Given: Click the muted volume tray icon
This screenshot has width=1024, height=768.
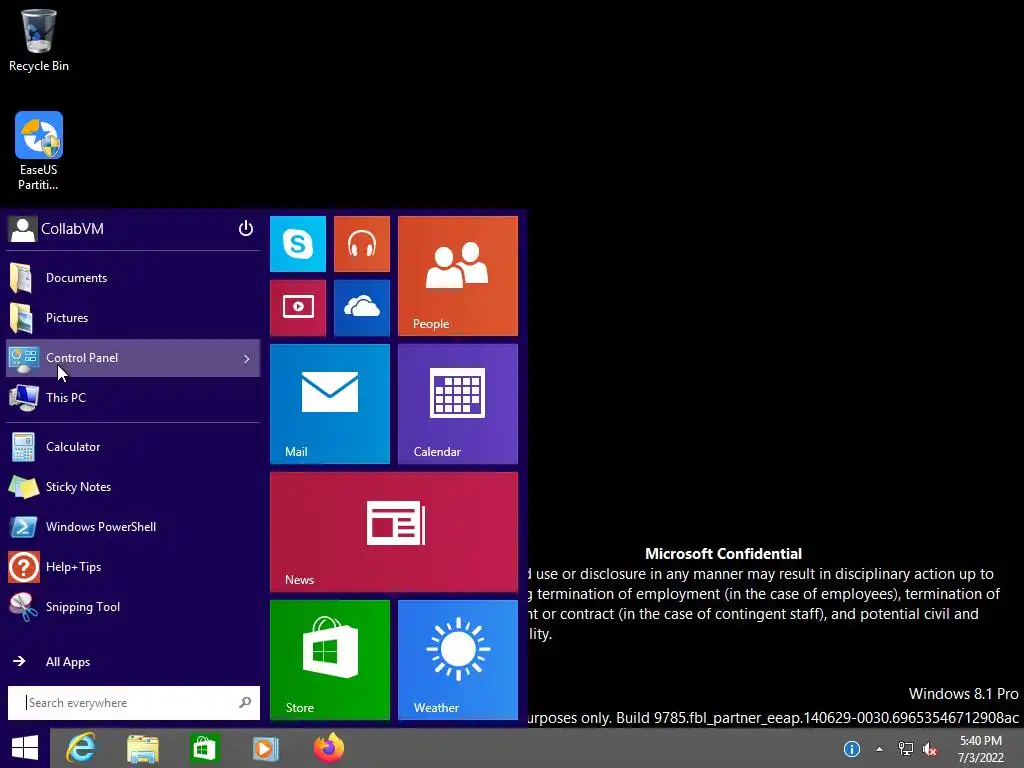Looking at the screenshot, I should 930,749.
